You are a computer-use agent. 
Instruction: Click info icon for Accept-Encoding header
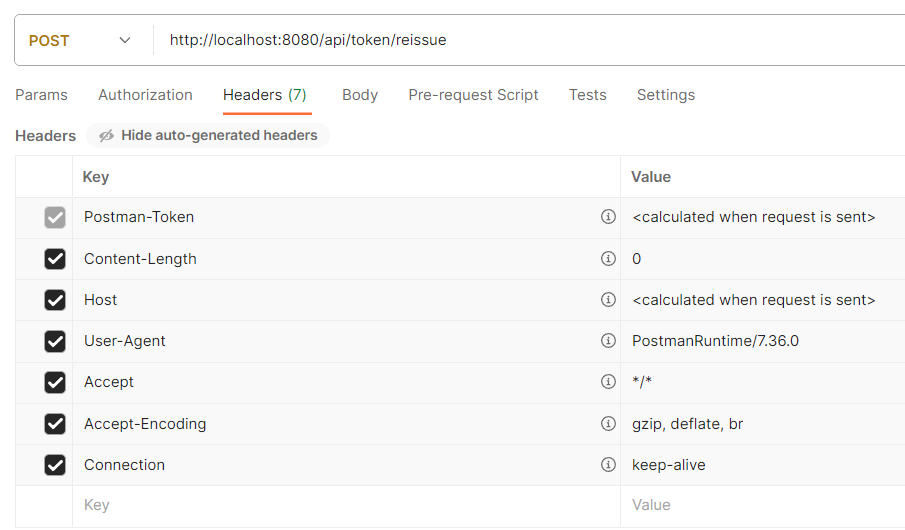point(608,423)
